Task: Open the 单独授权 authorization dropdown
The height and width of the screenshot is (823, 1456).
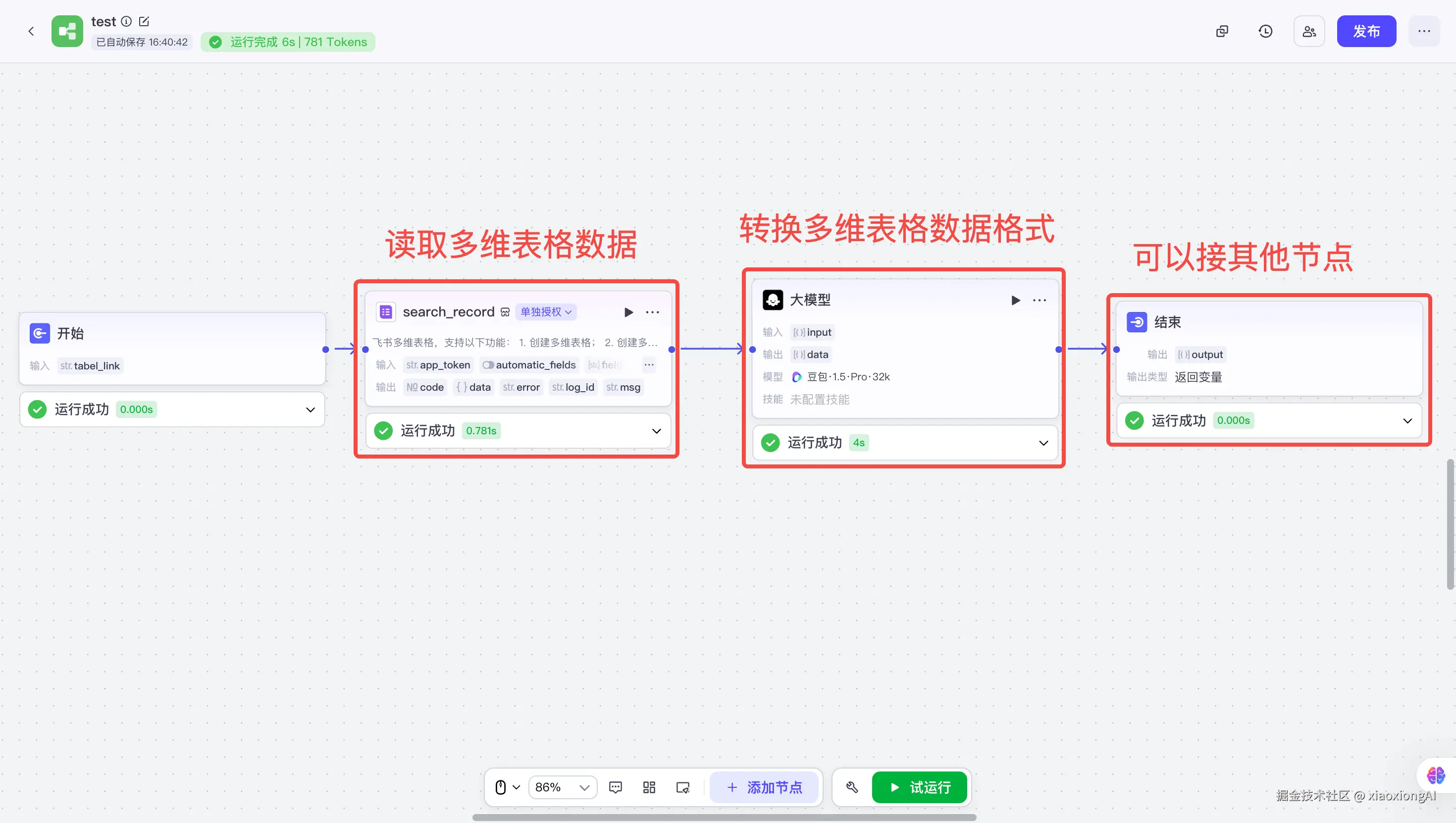Action: (546, 312)
